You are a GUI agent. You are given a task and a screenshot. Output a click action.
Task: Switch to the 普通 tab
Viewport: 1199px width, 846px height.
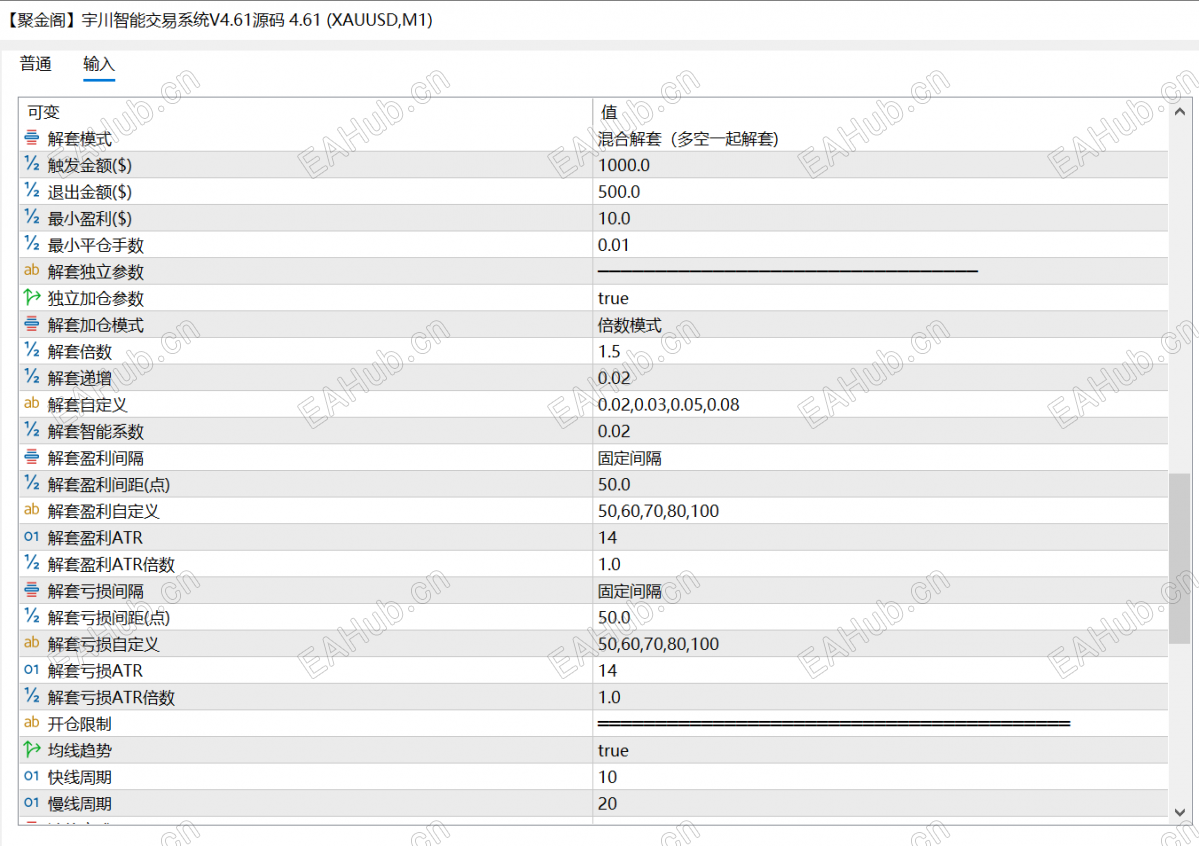36,64
